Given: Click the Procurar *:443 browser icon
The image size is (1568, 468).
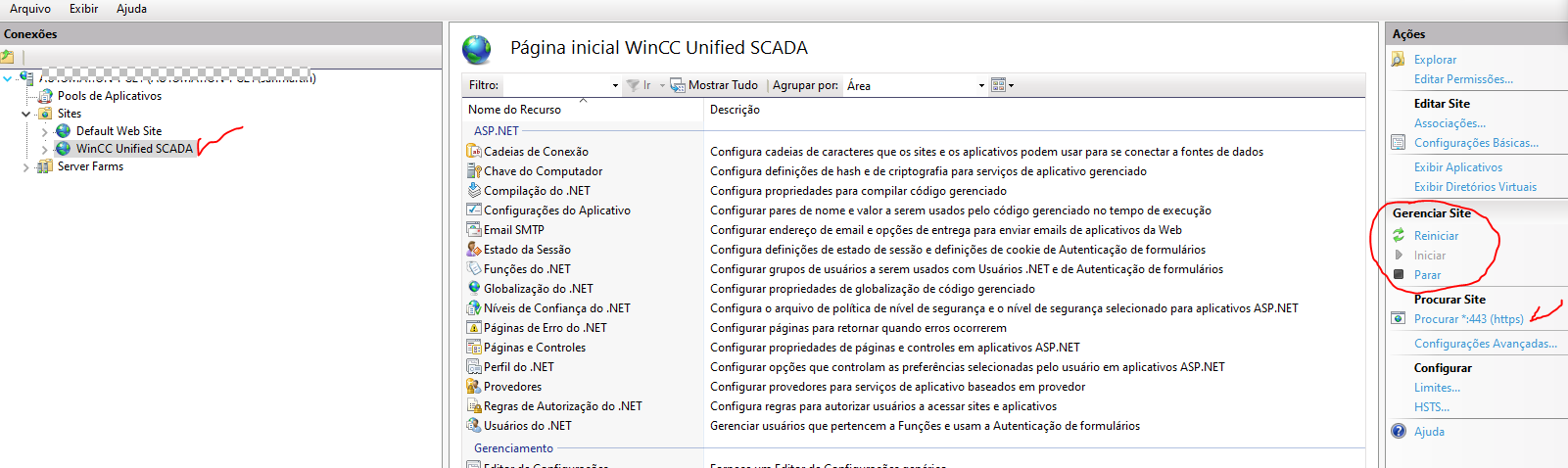Looking at the screenshot, I should point(1399,319).
